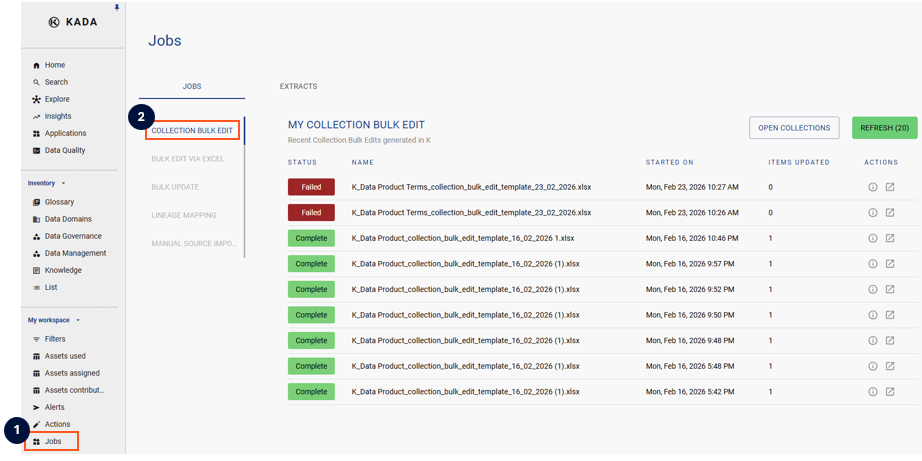
Task: Open external link icon for first Failed job
Action: pyautogui.click(x=890, y=187)
